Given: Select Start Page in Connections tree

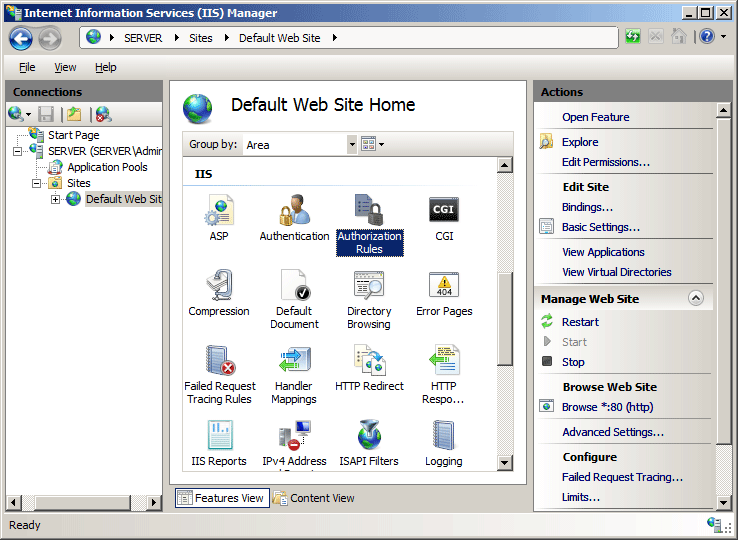Looking at the screenshot, I should [73, 135].
